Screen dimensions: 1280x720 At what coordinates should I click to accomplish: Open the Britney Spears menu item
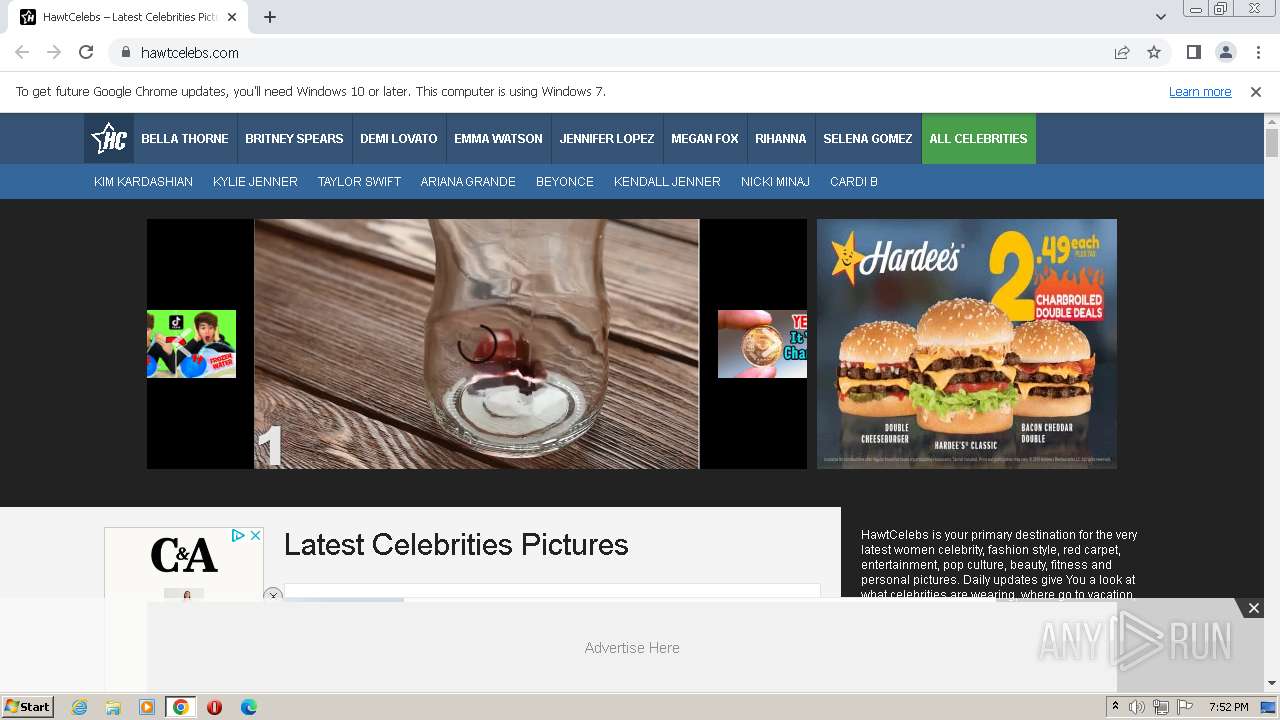294,139
